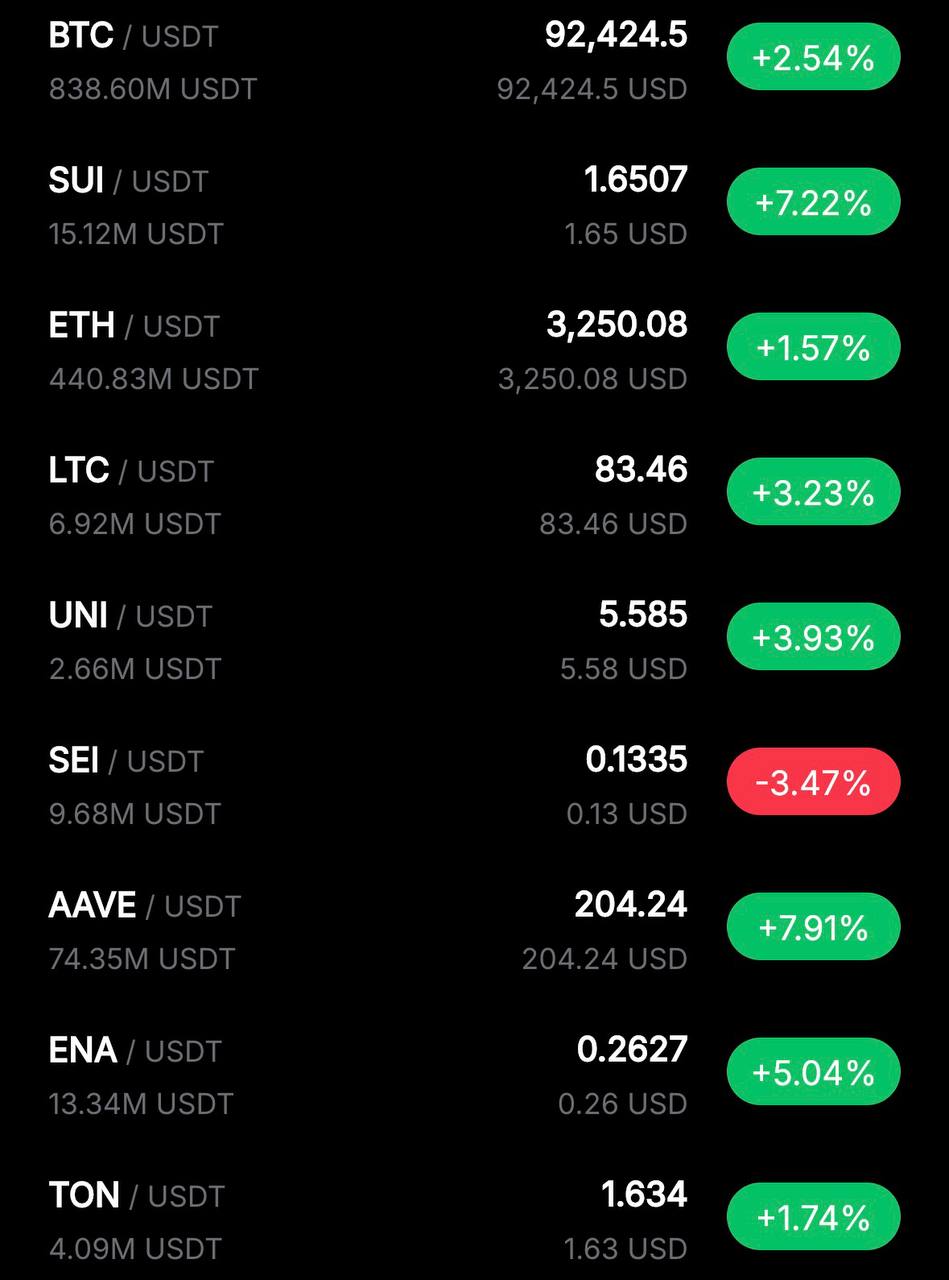Image resolution: width=949 pixels, height=1280 pixels.
Task: Open the LTC / USDT market
Action: pos(131,471)
